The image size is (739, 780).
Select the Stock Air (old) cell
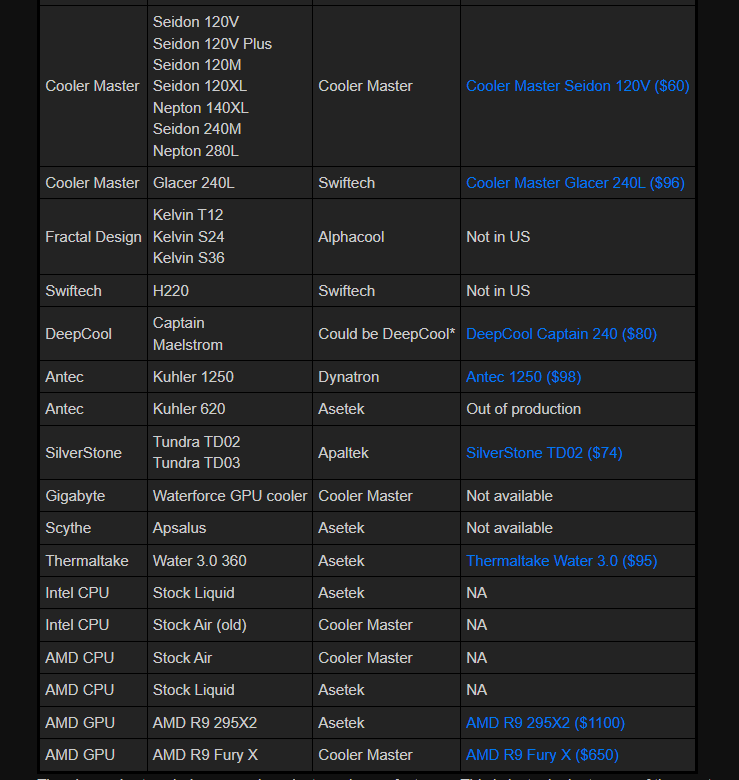pos(199,625)
